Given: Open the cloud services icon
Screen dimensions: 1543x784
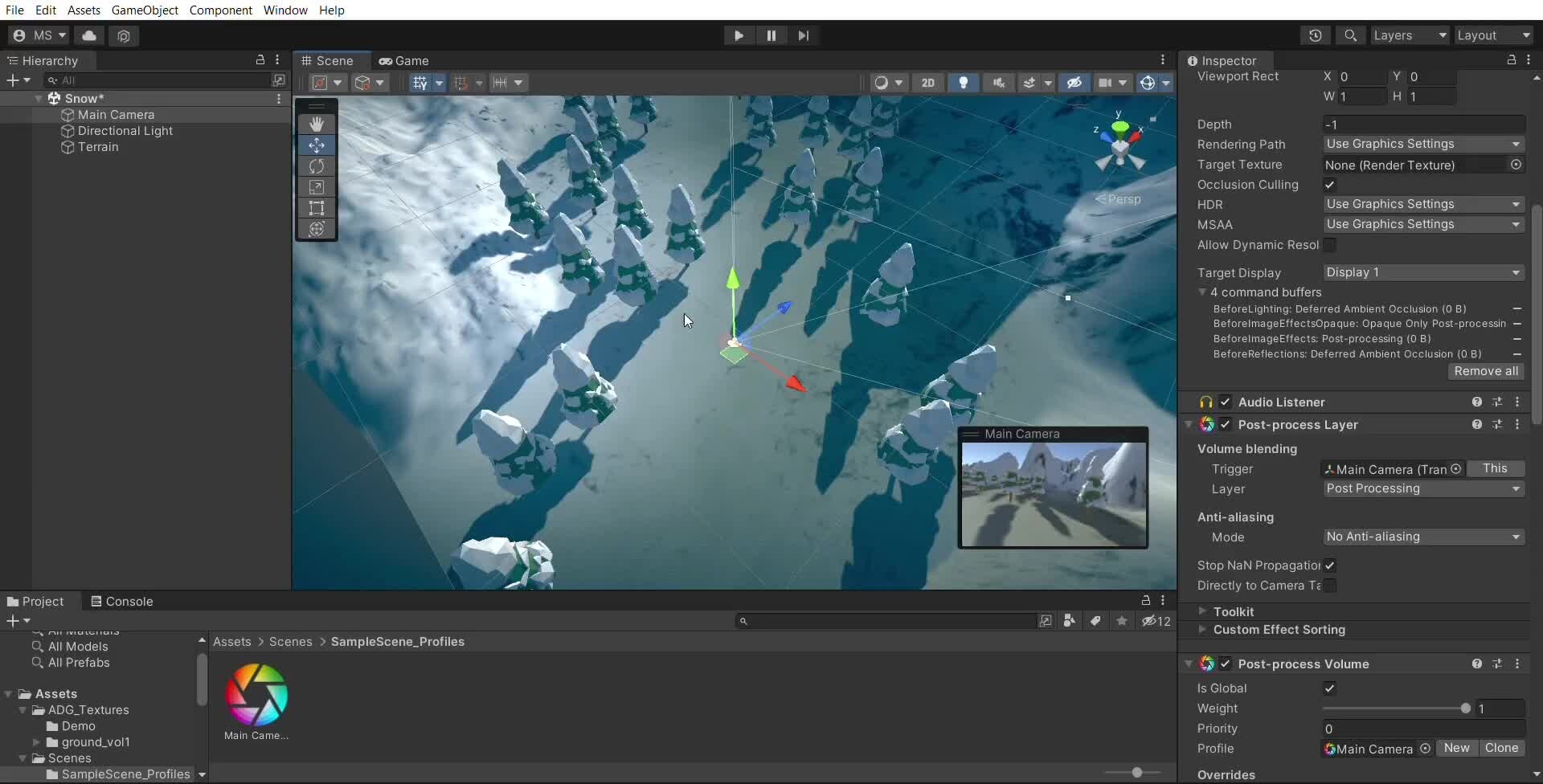Looking at the screenshot, I should pyautogui.click(x=89, y=35).
